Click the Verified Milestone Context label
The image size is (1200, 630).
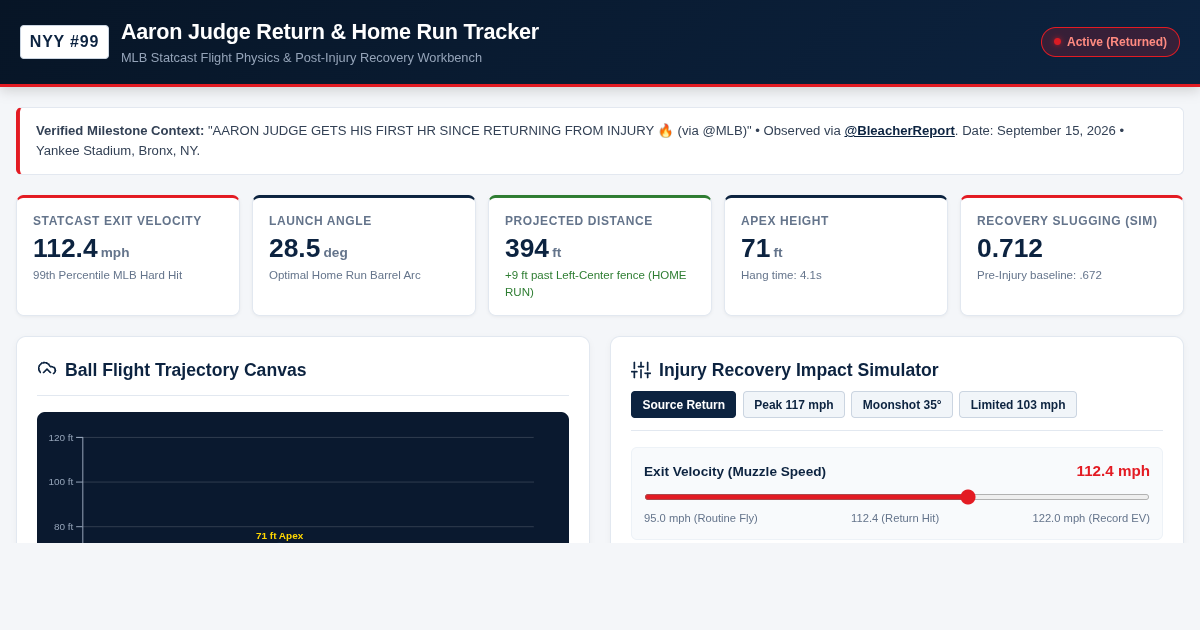[x=120, y=131]
